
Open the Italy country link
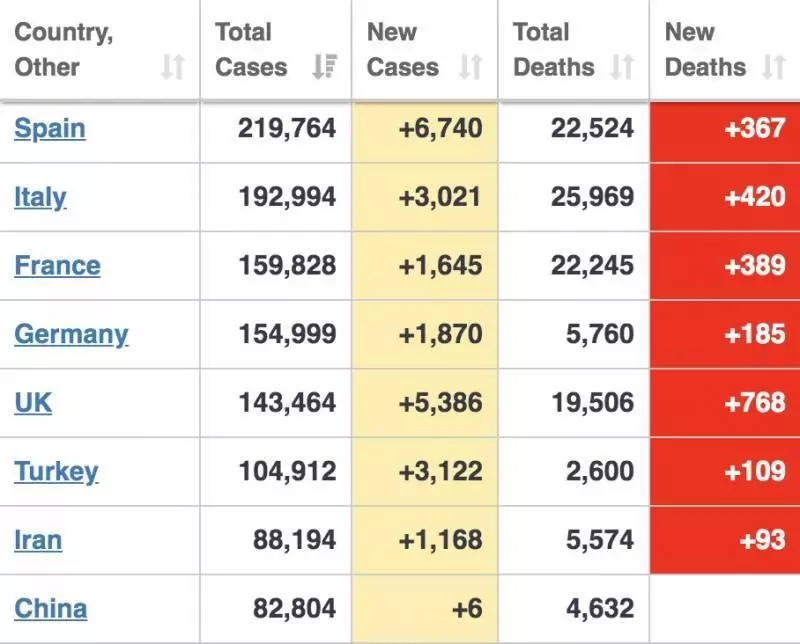tap(40, 197)
